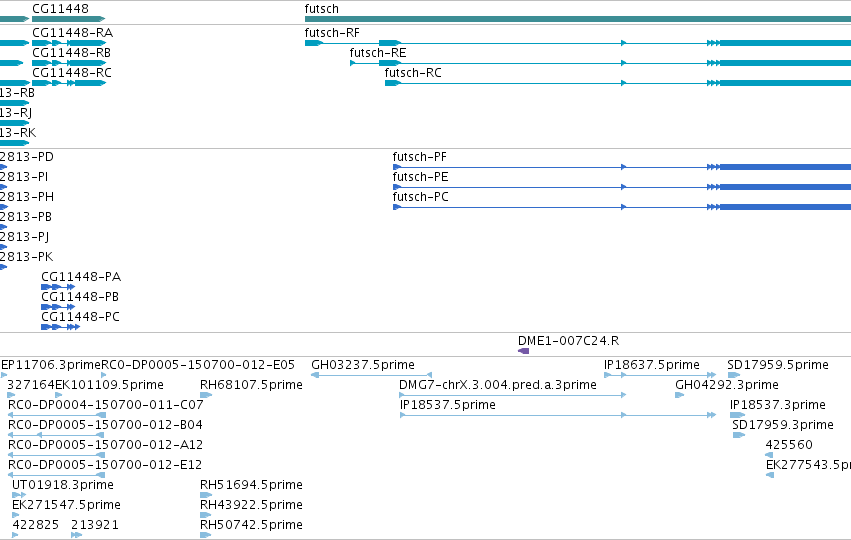Viewport: 851px width, 540px height.
Task: Click the GH03237.5prime EST label
Action: [363, 365]
